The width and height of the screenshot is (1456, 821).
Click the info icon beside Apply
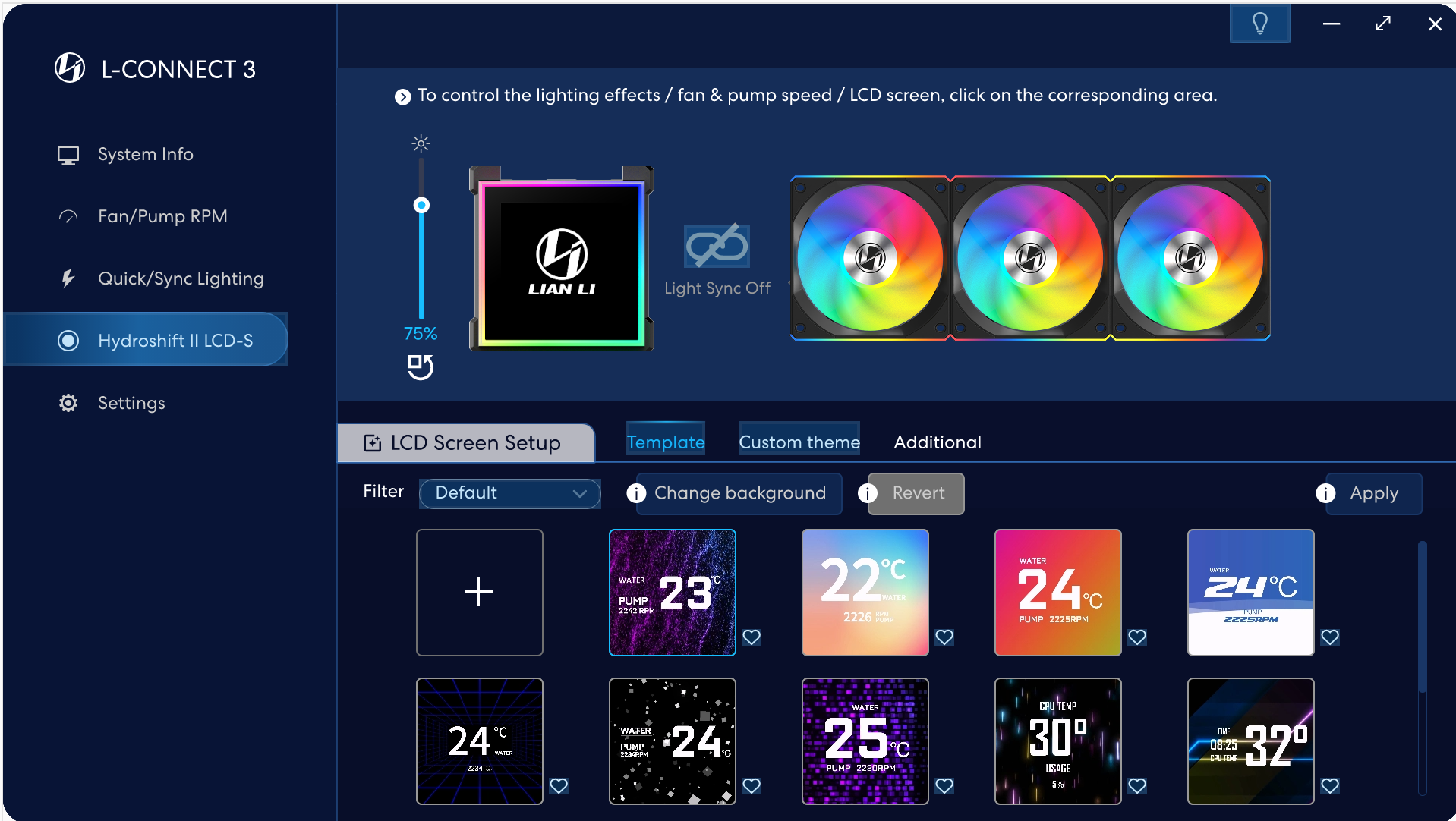click(1325, 493)
